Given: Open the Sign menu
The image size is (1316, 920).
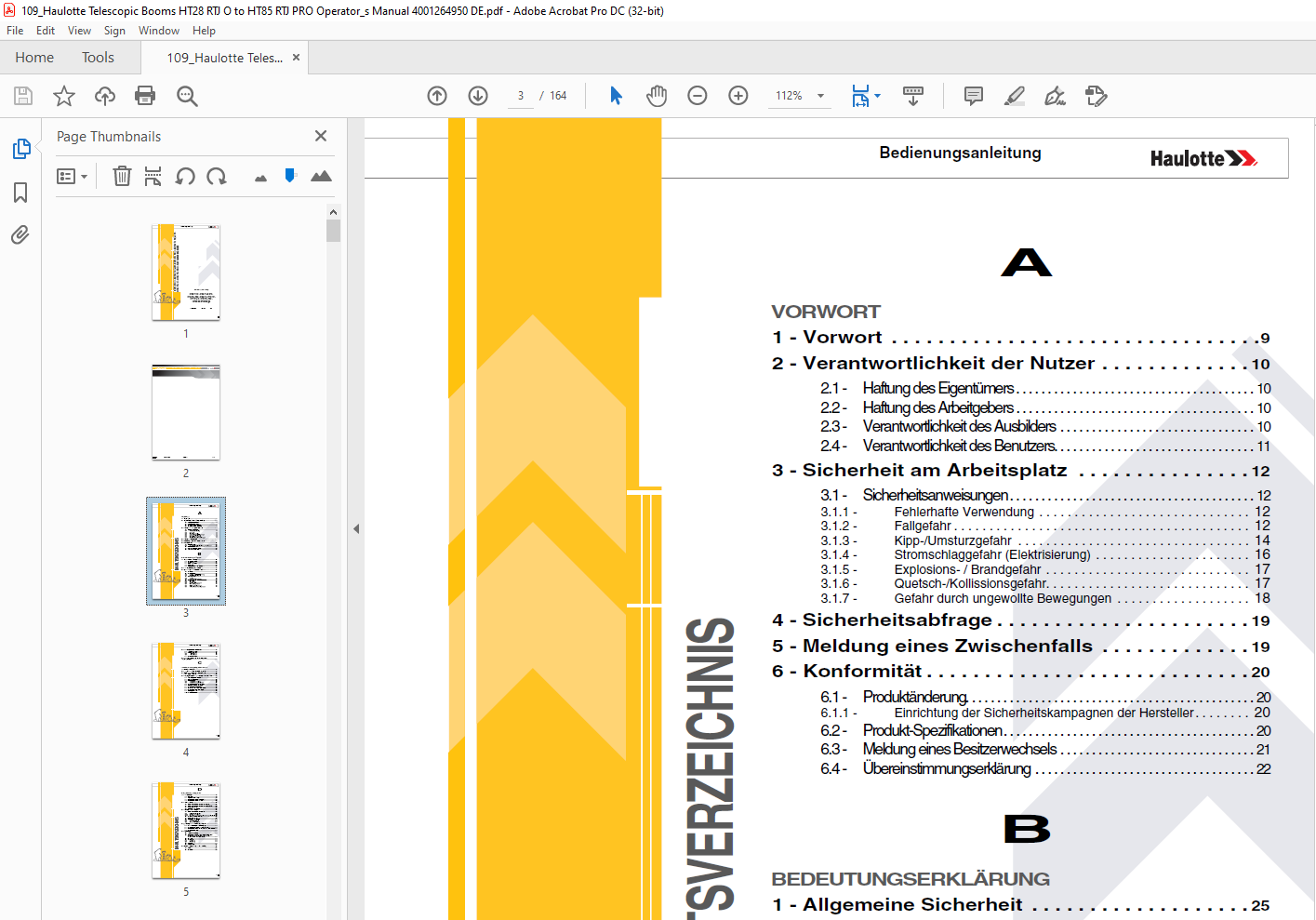Looking at the screenshot, I should tap(114, 31).
